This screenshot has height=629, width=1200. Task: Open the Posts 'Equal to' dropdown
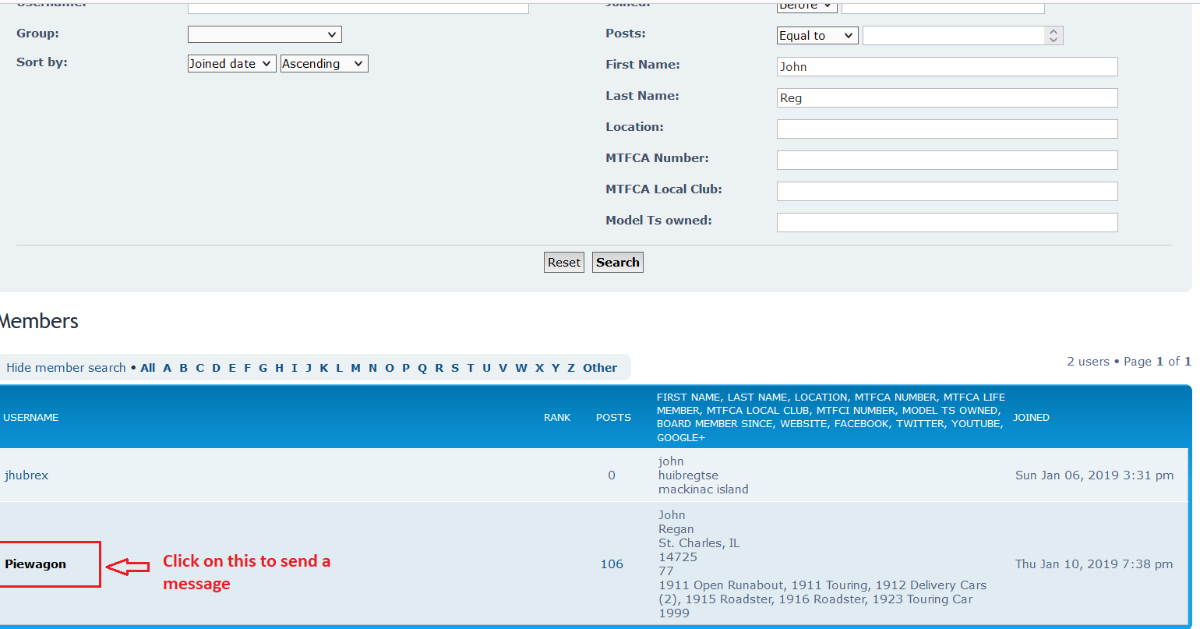[817, 36]
